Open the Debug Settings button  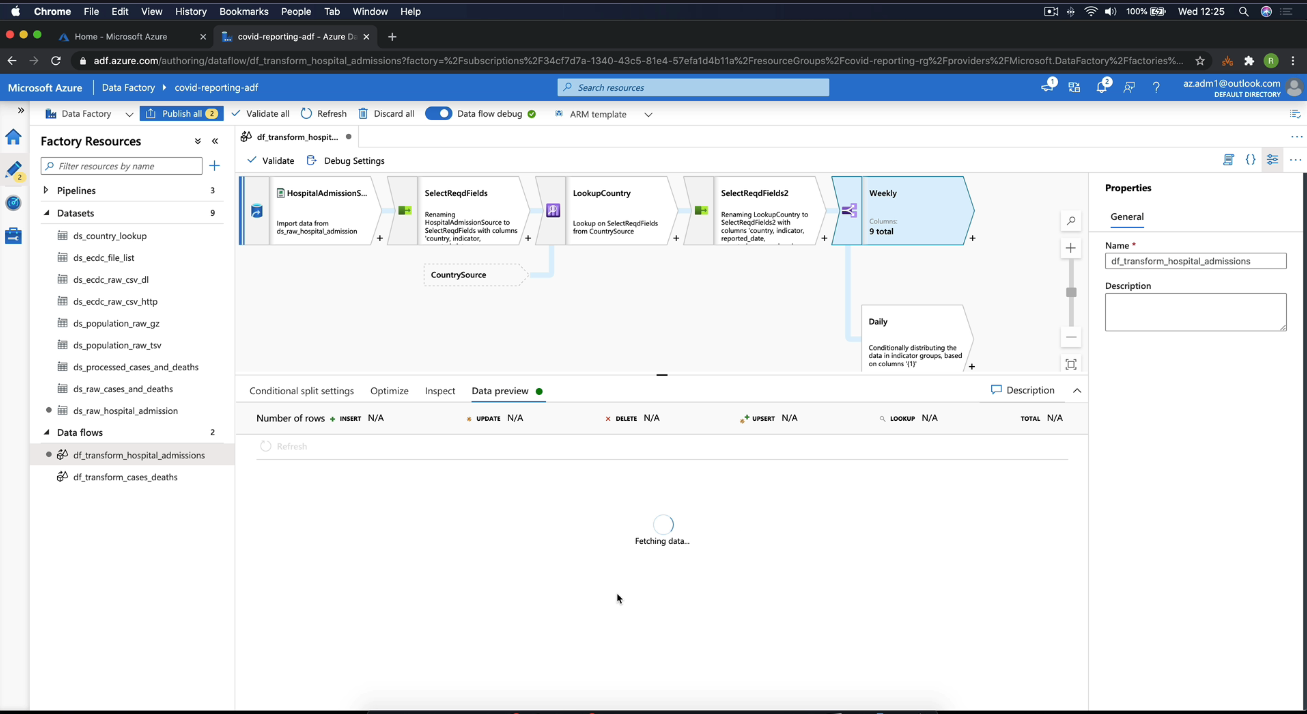[x=345, y=160]
